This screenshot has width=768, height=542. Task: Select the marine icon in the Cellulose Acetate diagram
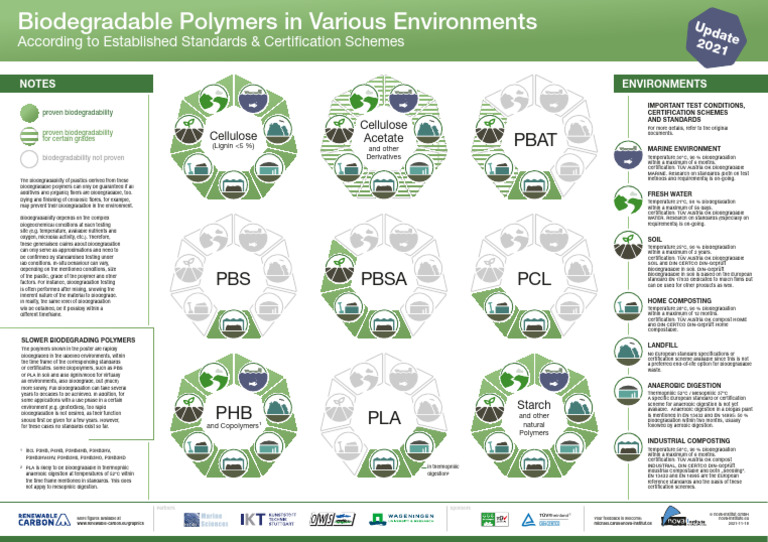[x=403, y=99]
